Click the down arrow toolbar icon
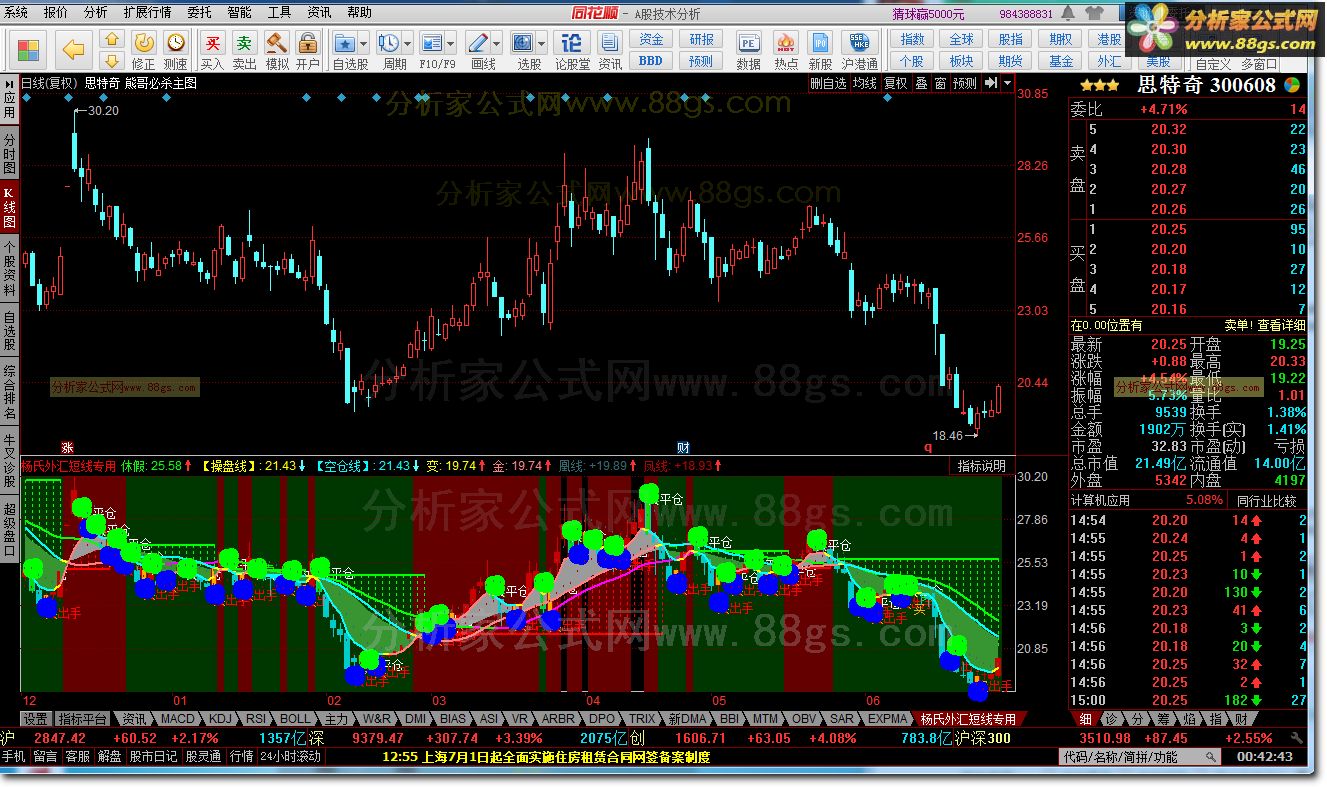The height and width of the screenshot is (787, 1327). click(x=112, y=60)
